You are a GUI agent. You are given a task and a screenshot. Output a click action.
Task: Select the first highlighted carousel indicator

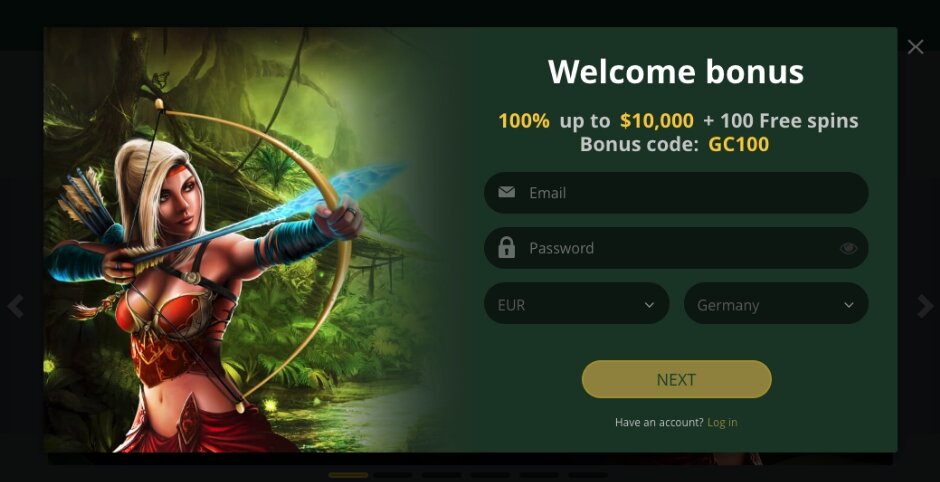point(348,475)
